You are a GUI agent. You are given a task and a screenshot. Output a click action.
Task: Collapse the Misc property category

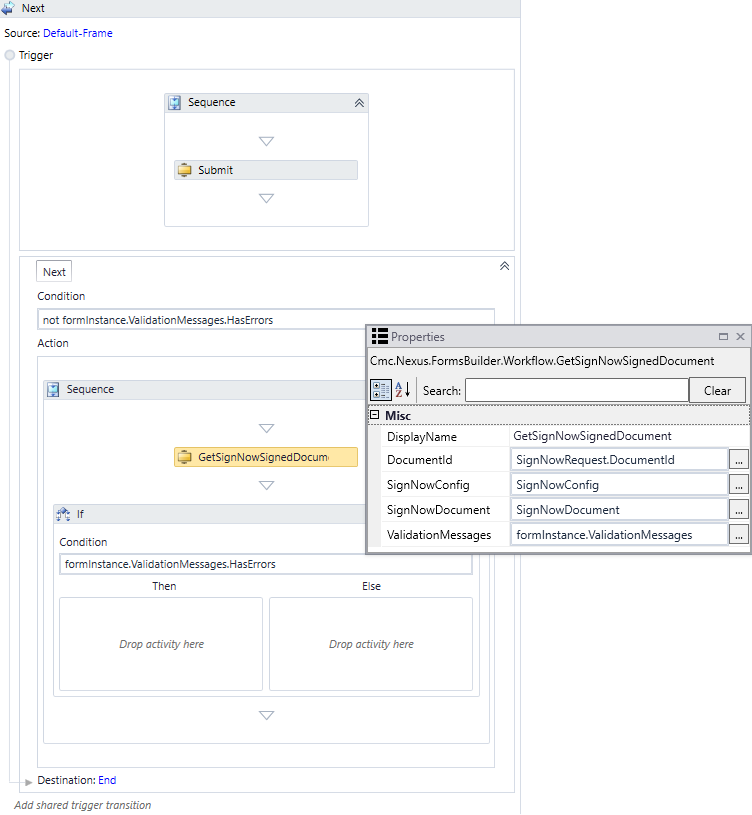point(375,415)
